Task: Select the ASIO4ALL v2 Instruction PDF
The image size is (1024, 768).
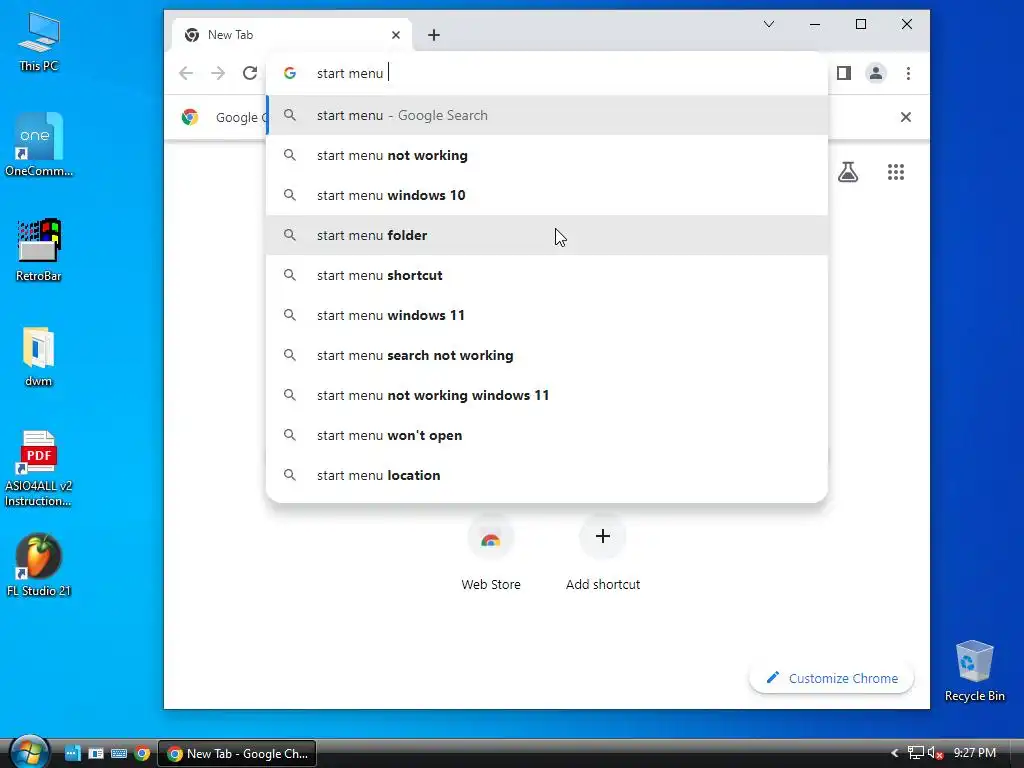Action: tap(39, 469)
